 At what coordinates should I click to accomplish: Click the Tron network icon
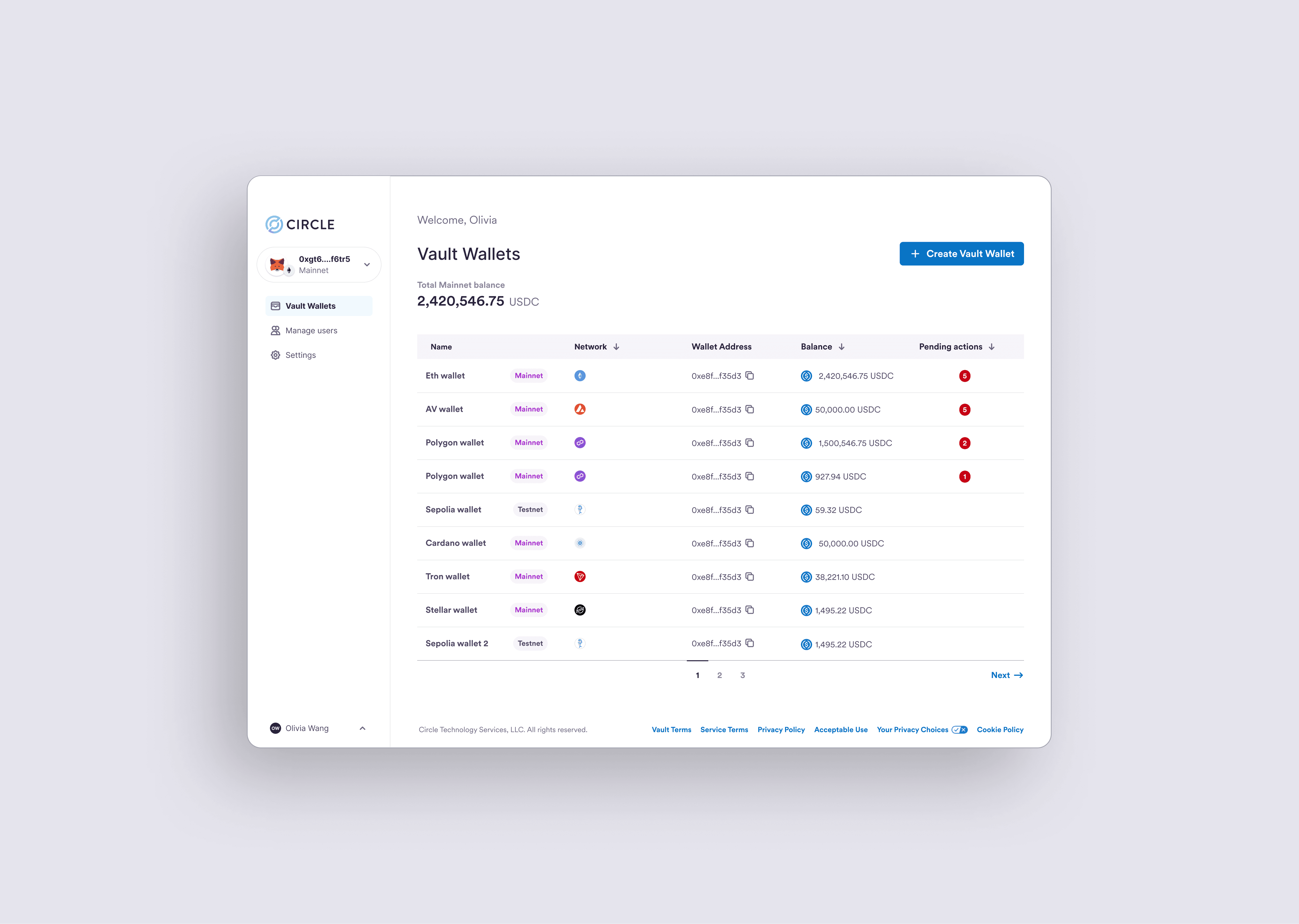(580, 576)
